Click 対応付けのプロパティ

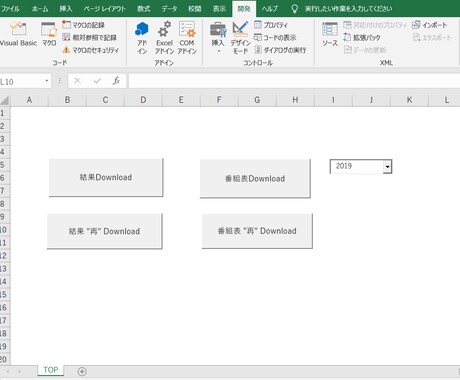375,25
